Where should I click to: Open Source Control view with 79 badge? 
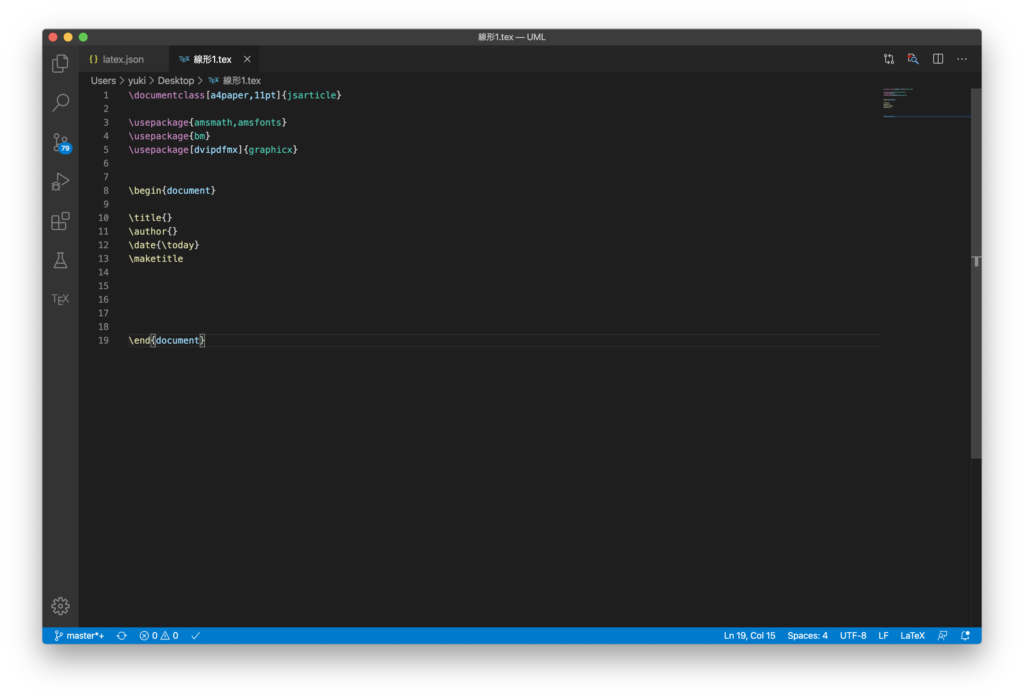(x=60, y=142)
